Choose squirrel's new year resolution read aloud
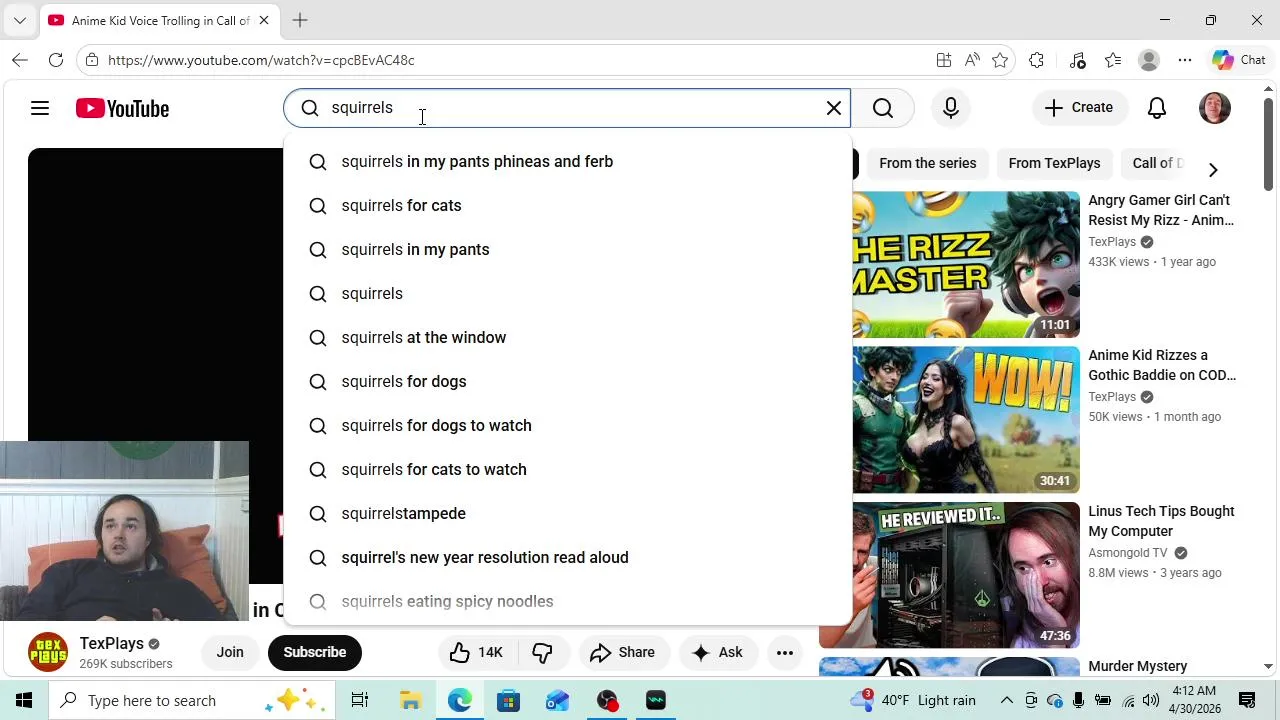The height and width of the screenshot is (720, 1280). point(568,558)
